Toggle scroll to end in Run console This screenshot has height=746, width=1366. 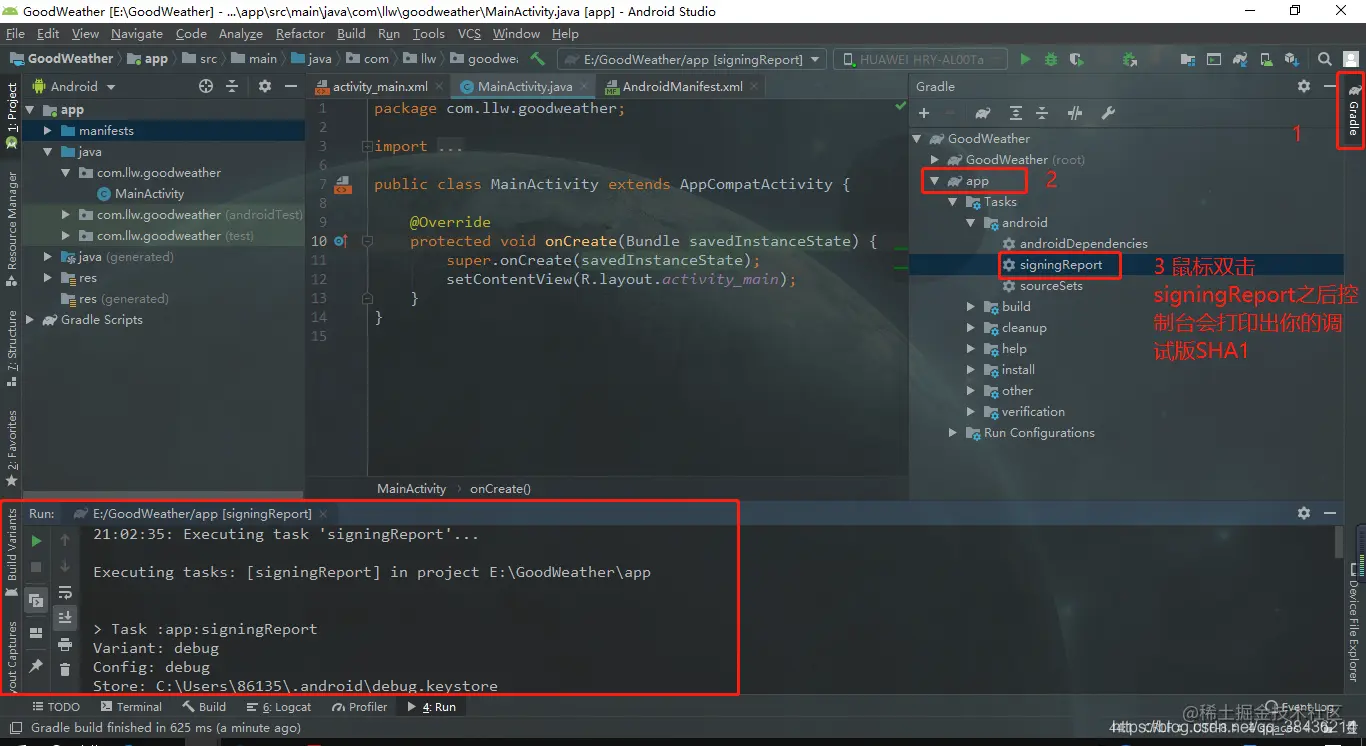[x=65, y=618]
